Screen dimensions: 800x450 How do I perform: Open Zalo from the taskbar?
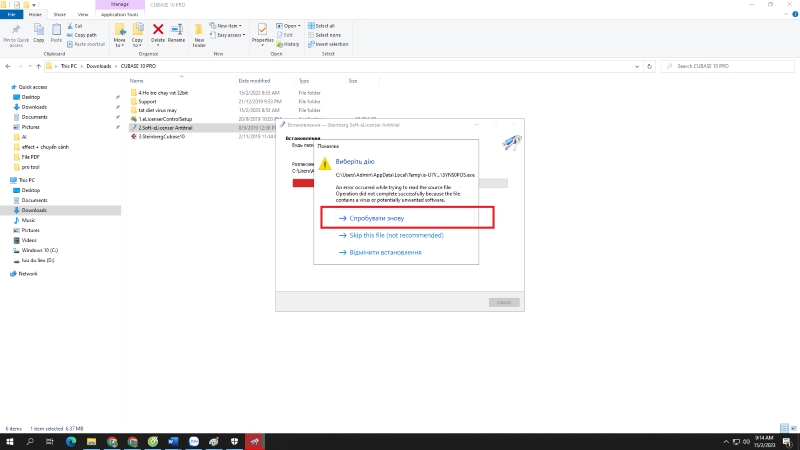point(193,442)
